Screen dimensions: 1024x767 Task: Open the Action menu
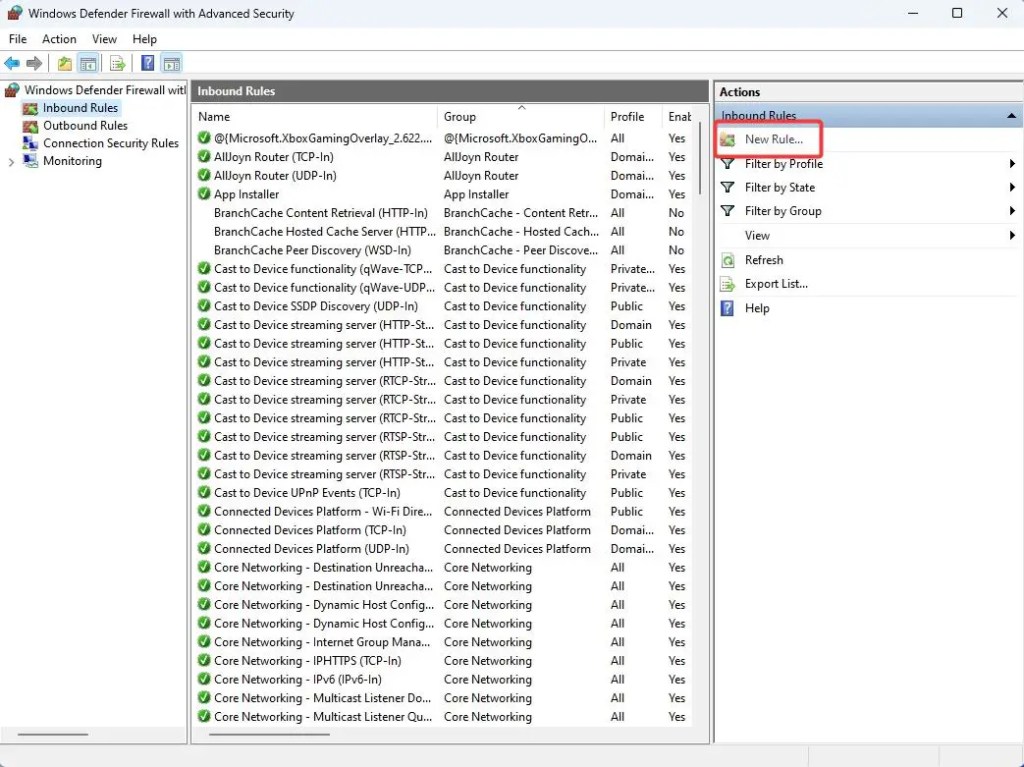tap(59, 39)
